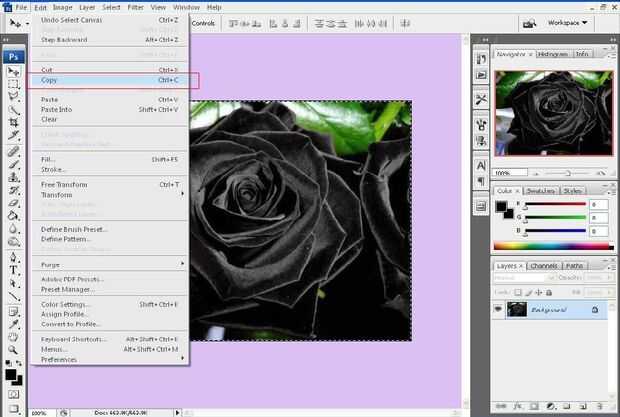Open the Go to Bridge icon
620x417 pixels.
529,24
